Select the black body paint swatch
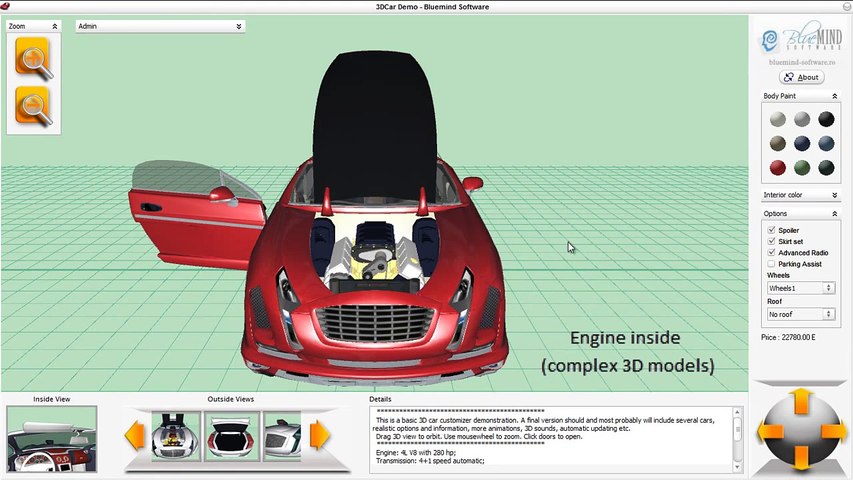 (826, 119)
